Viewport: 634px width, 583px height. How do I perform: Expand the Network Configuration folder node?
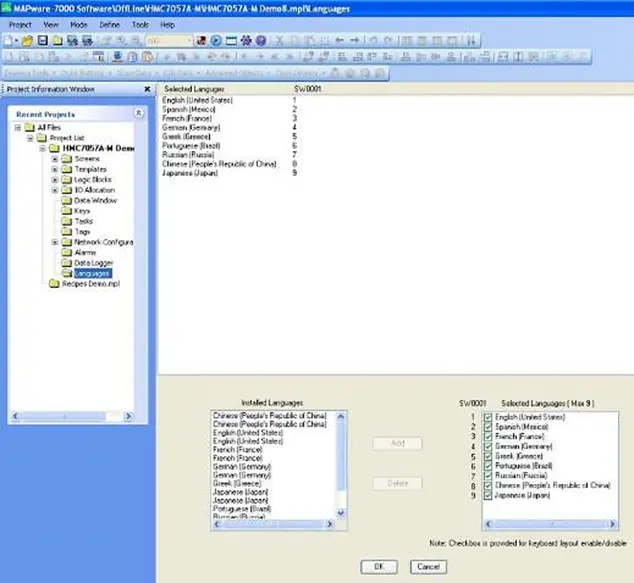coord(55,242)
